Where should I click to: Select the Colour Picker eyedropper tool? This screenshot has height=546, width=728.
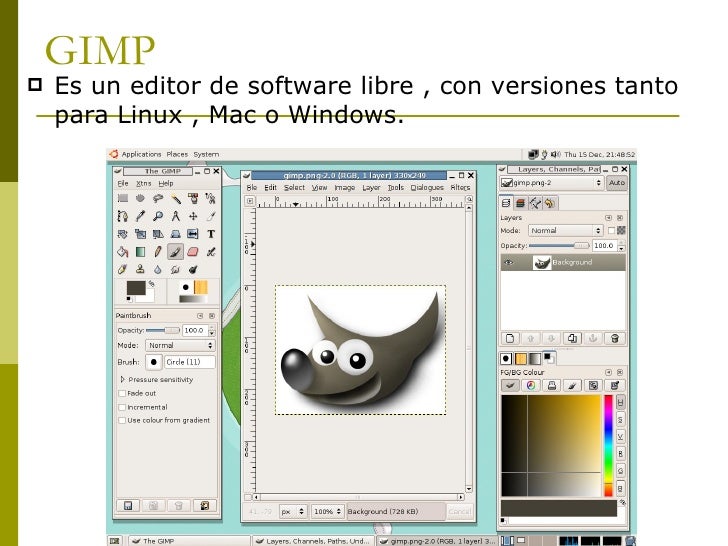coord(140,216)
